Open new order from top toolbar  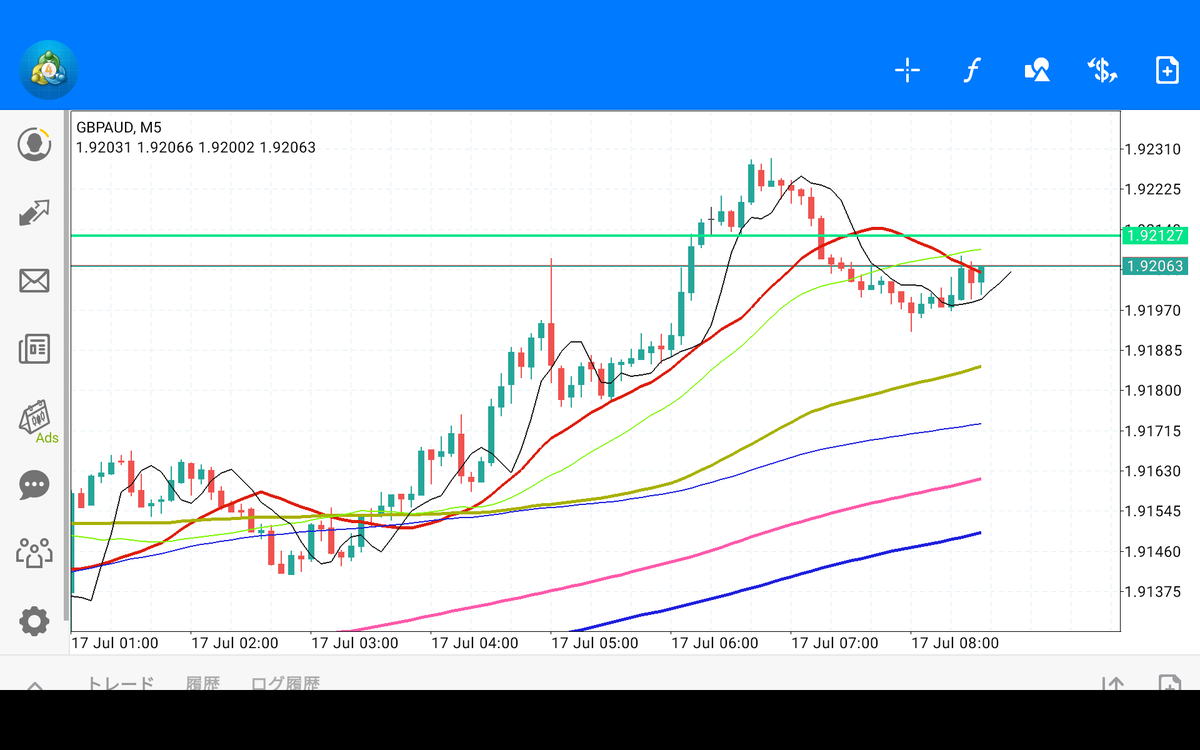[x=1167, y=70]
